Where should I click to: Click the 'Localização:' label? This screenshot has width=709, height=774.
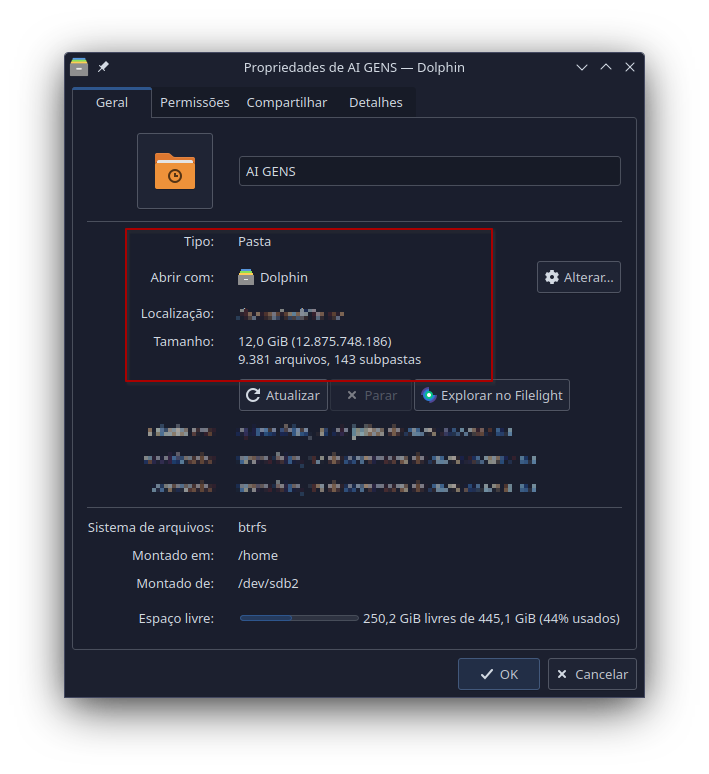[x=178, y=314]
